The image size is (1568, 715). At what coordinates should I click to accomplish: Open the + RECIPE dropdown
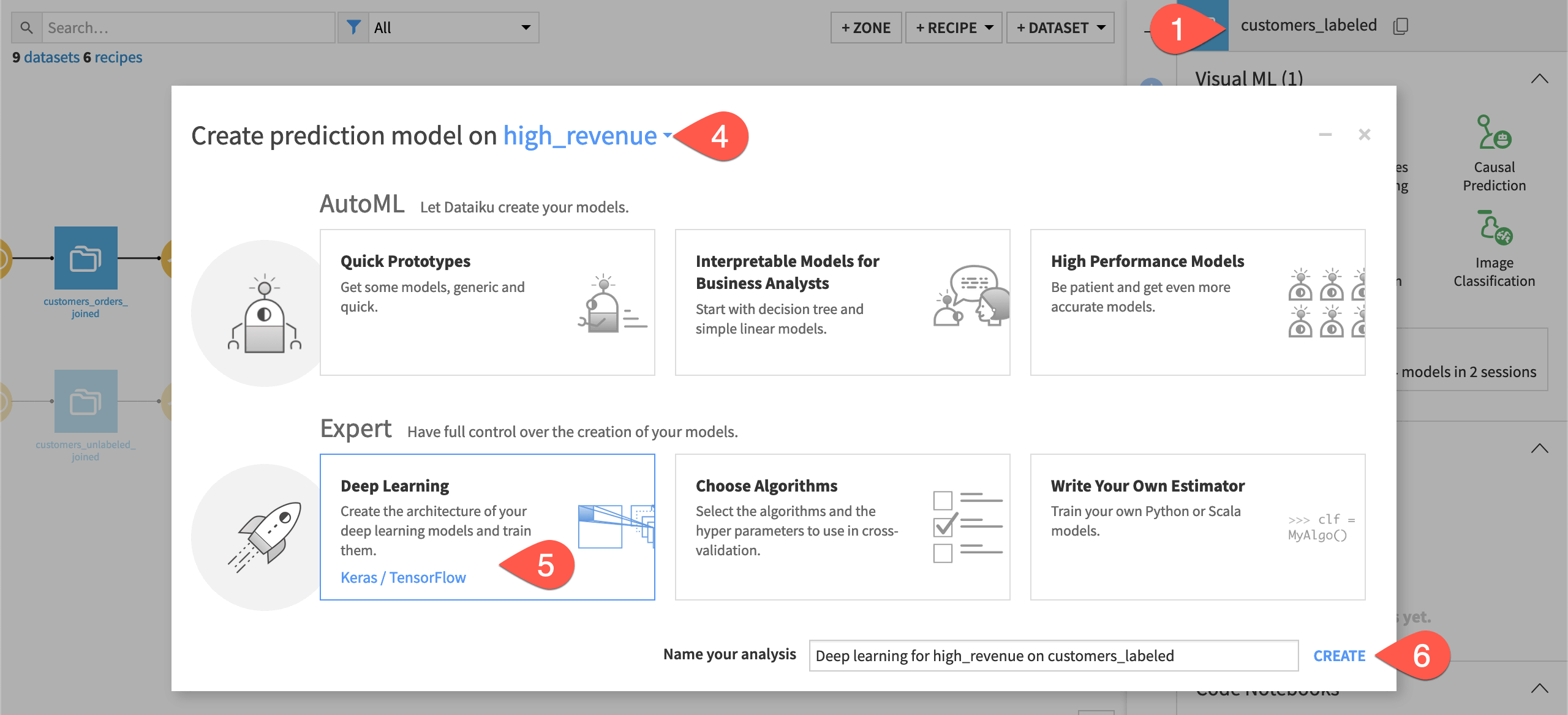click(x=953, y=27)
